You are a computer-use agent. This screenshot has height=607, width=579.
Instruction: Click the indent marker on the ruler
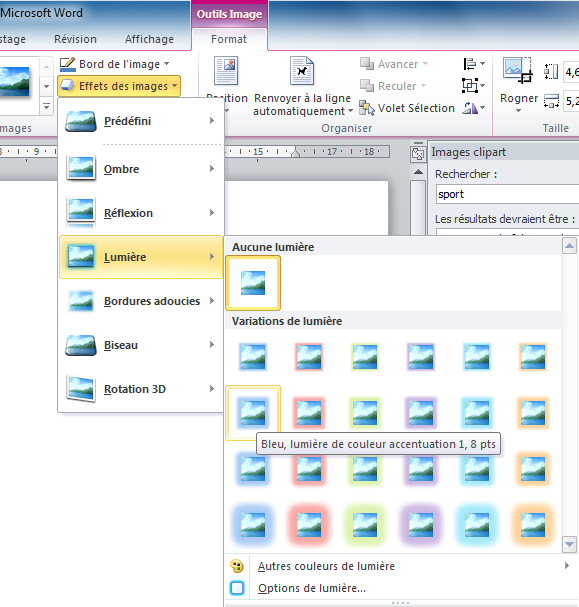[295, 152]
